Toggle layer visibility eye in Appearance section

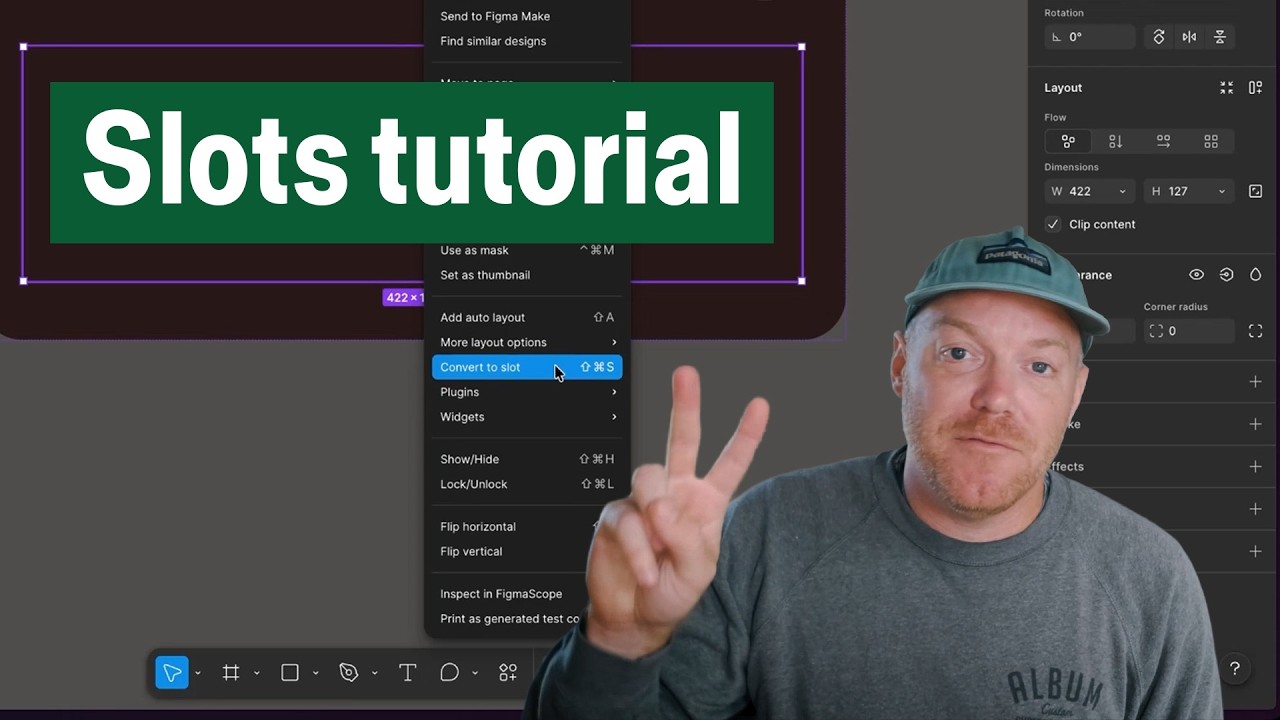point(1196,275)
